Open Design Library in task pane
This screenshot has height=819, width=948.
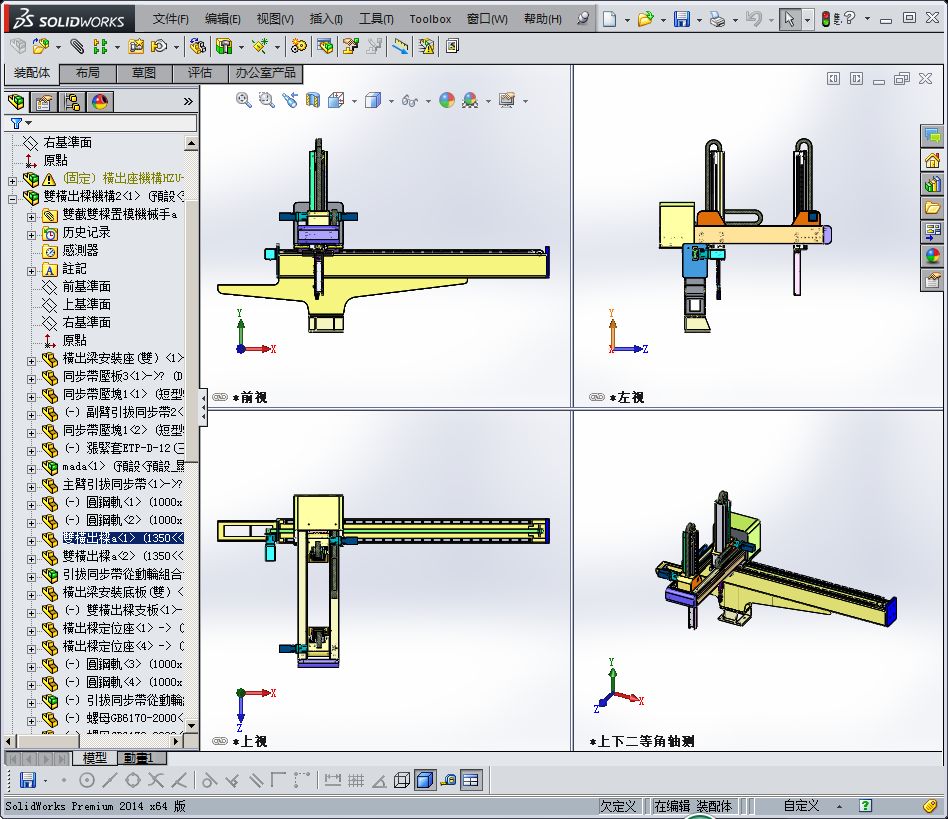pos(932,184)
